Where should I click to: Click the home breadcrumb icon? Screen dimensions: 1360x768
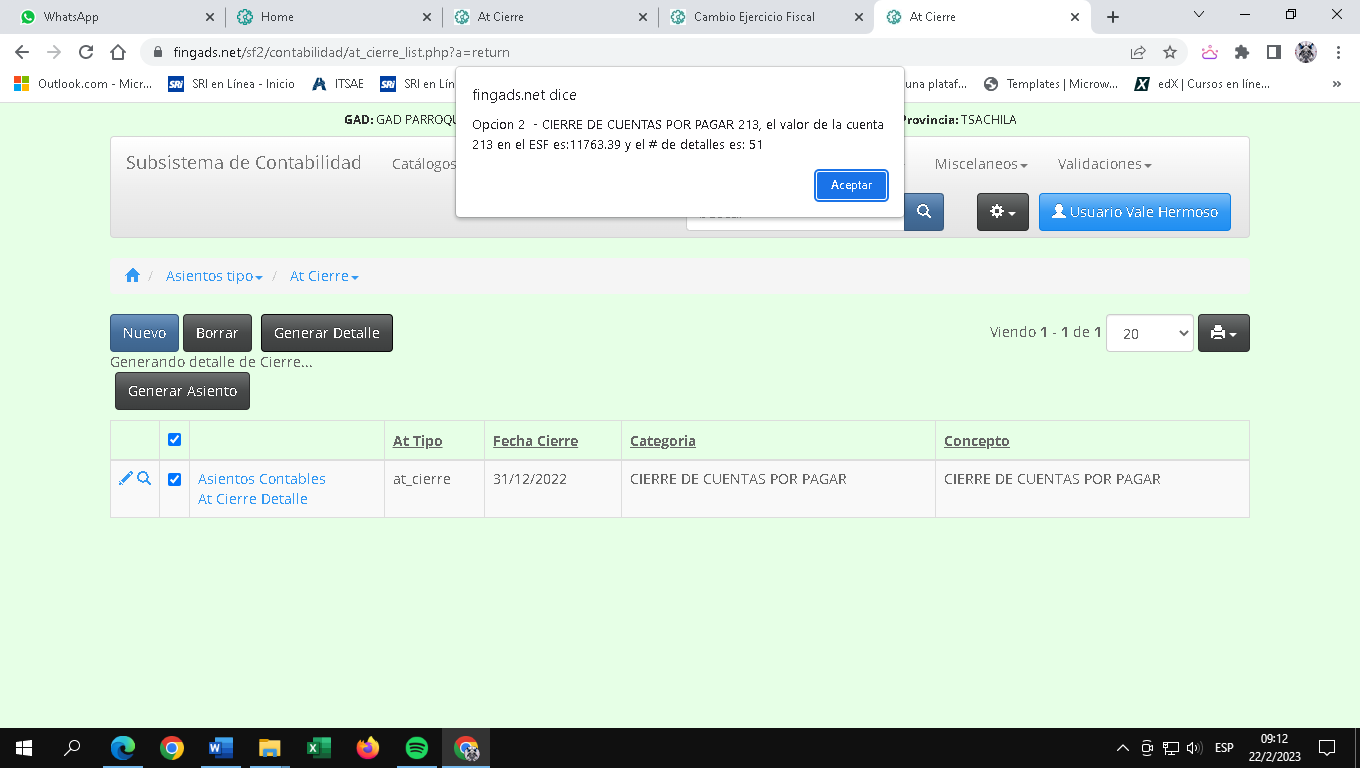(132, 276)
